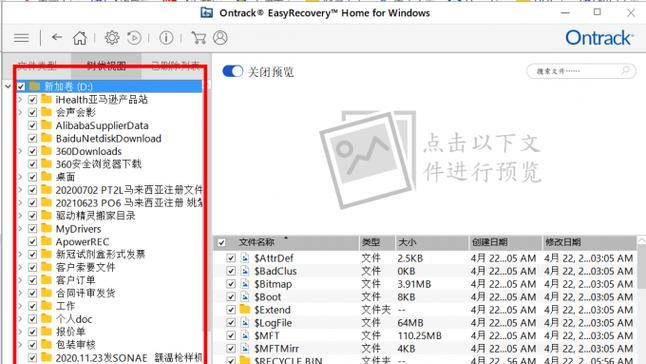The width and height of the screenshot is (646, 364).
Task: Sort by 修改日期 column header
Action: coord(563,242)
